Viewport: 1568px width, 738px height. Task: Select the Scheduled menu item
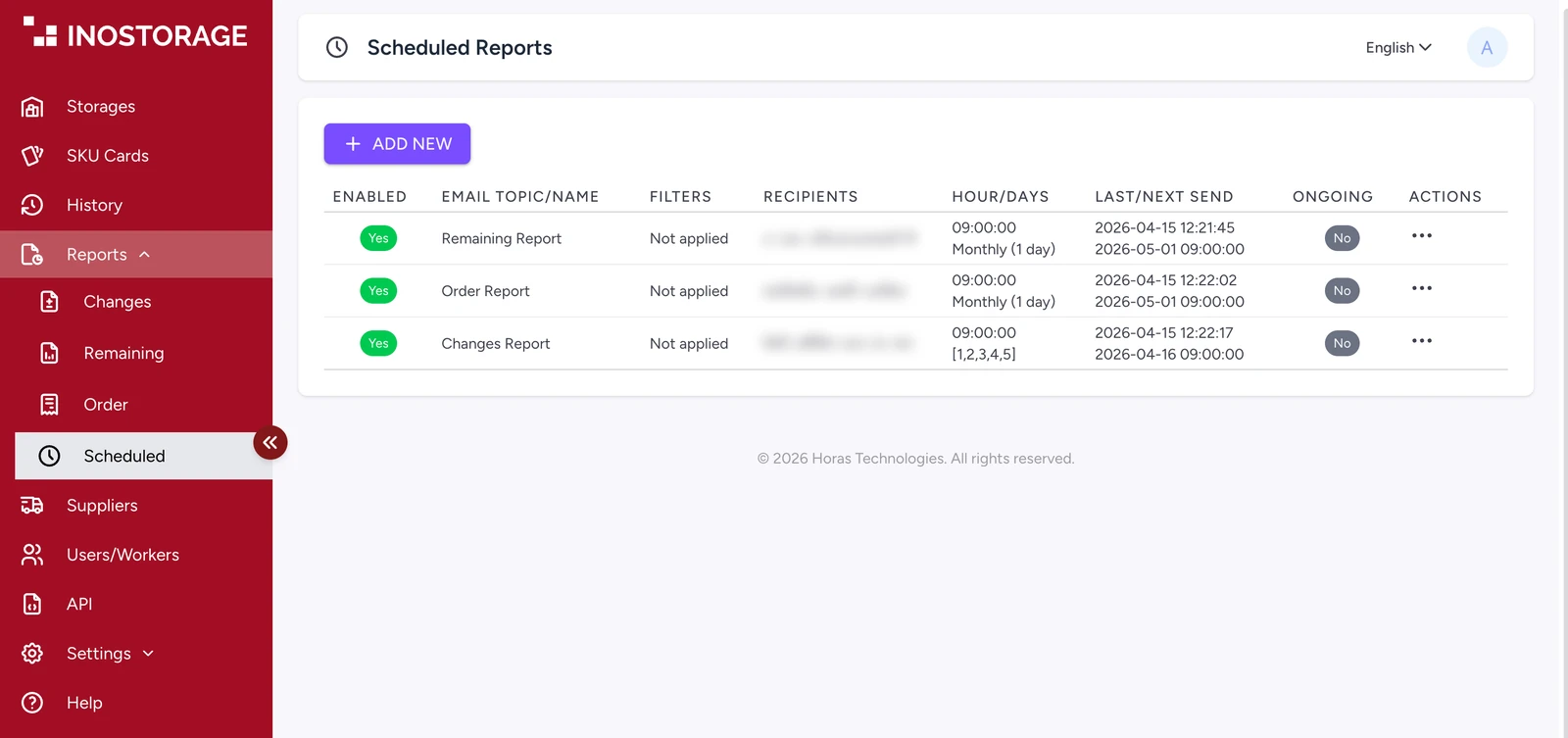pos(143,456)
